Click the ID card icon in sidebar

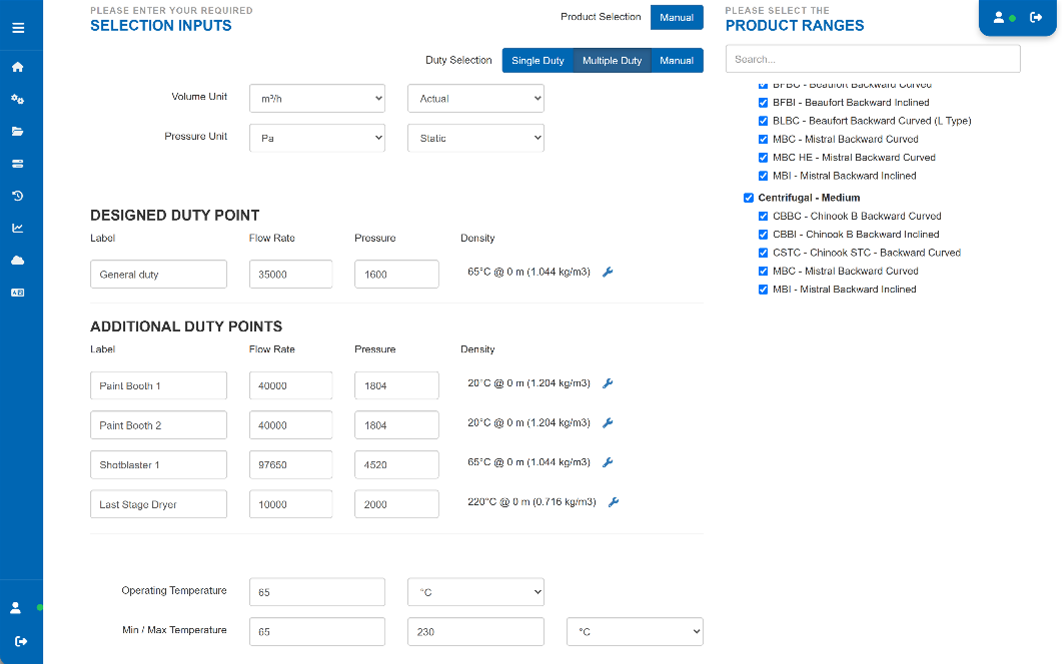click(x=18, y=293)
